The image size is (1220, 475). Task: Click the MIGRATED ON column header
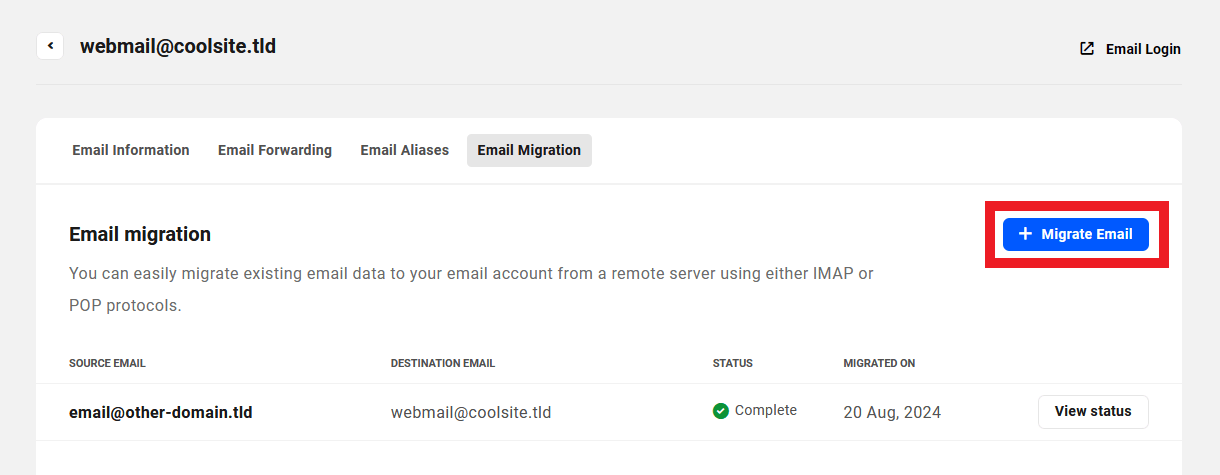879,363
